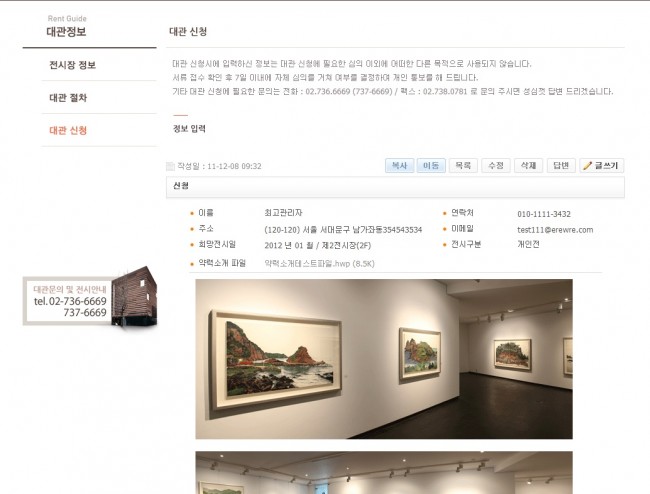Click the 수정 (edit) button

click(496, 166)
